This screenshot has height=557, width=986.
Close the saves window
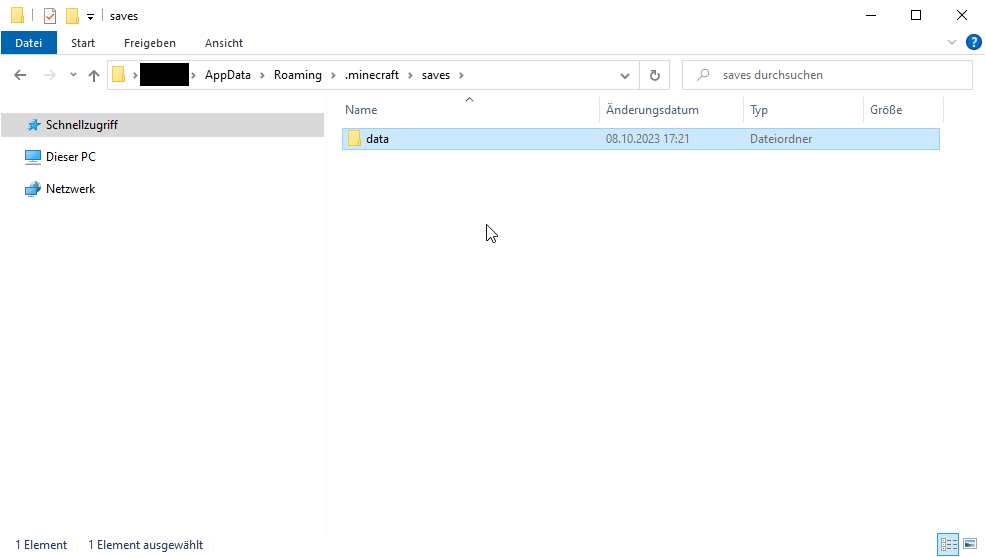[x=961, y=16]
